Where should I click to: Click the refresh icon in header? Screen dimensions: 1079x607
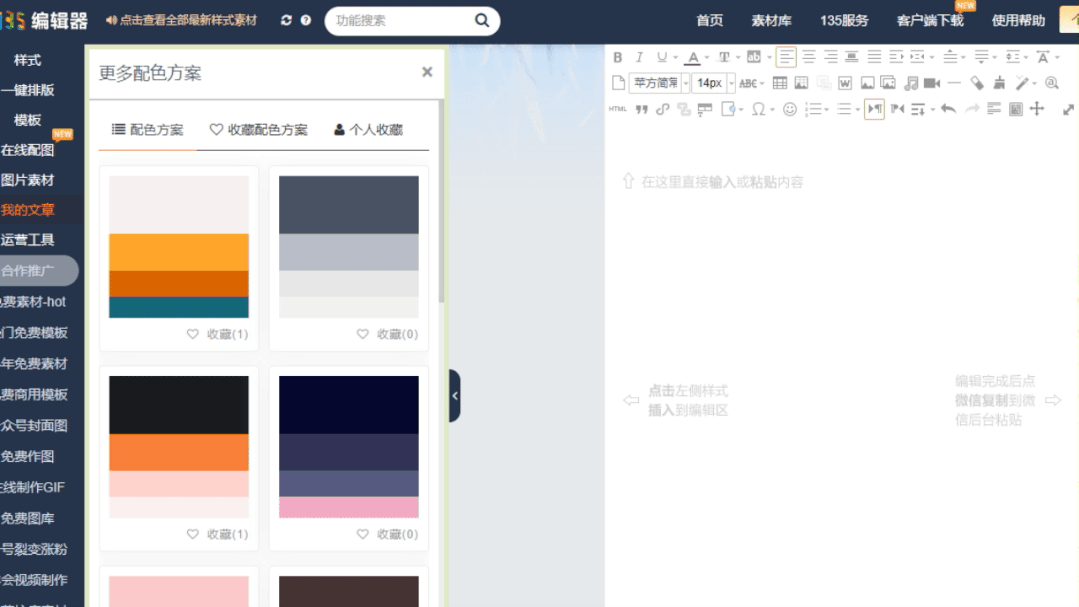[286, 21]
